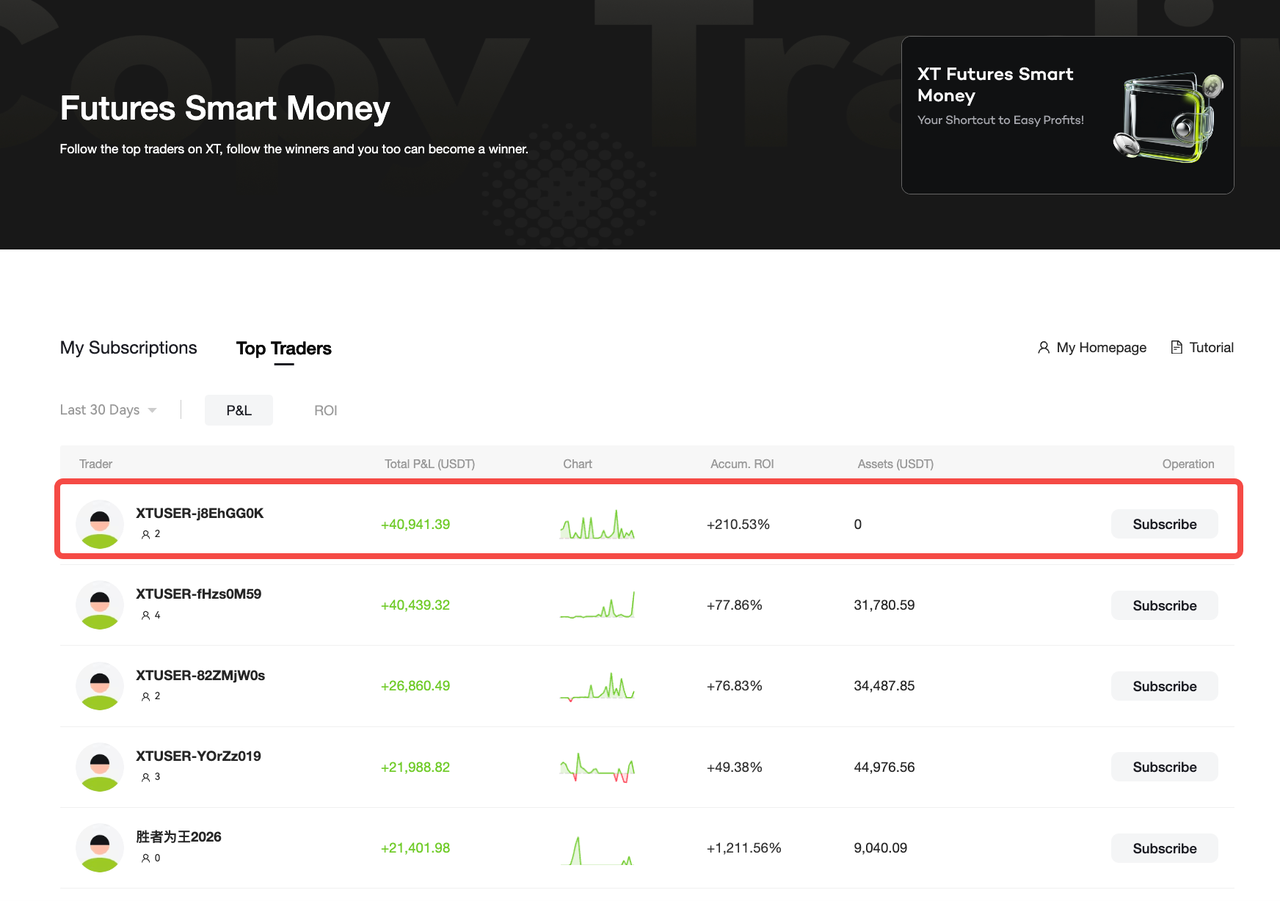
Task: Click follower icon under XTUSER-j8EhGG0K
Action: 146,535
